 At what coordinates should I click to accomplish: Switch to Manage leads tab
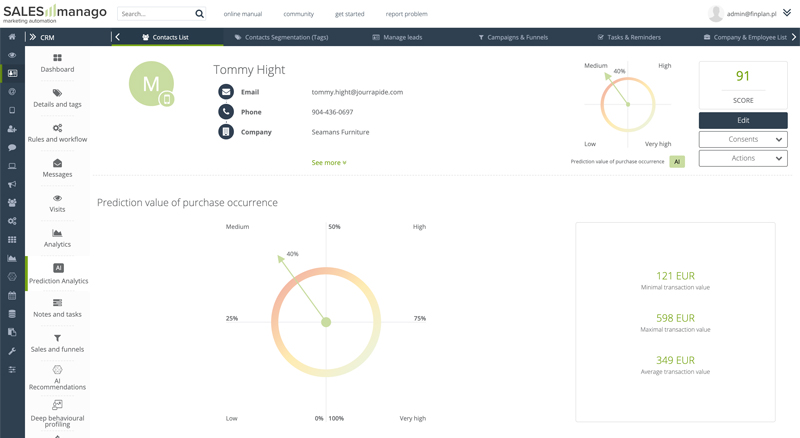click(x=397, y=37)
